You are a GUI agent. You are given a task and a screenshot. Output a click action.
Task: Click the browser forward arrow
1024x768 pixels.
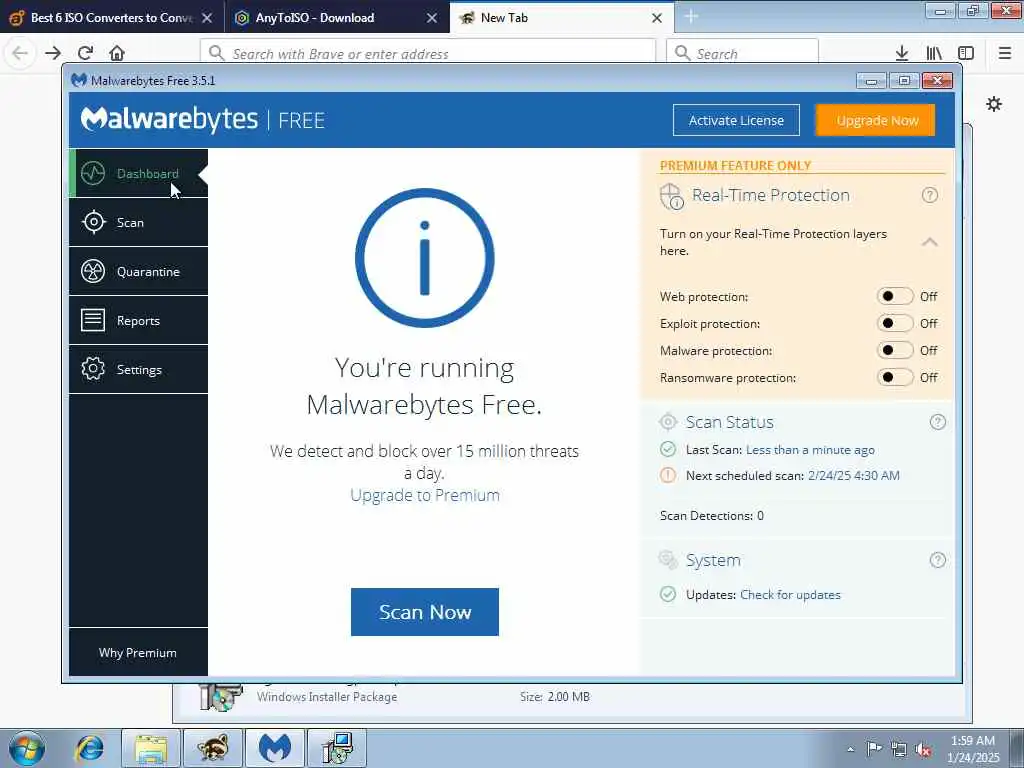(x=53, y=53)
